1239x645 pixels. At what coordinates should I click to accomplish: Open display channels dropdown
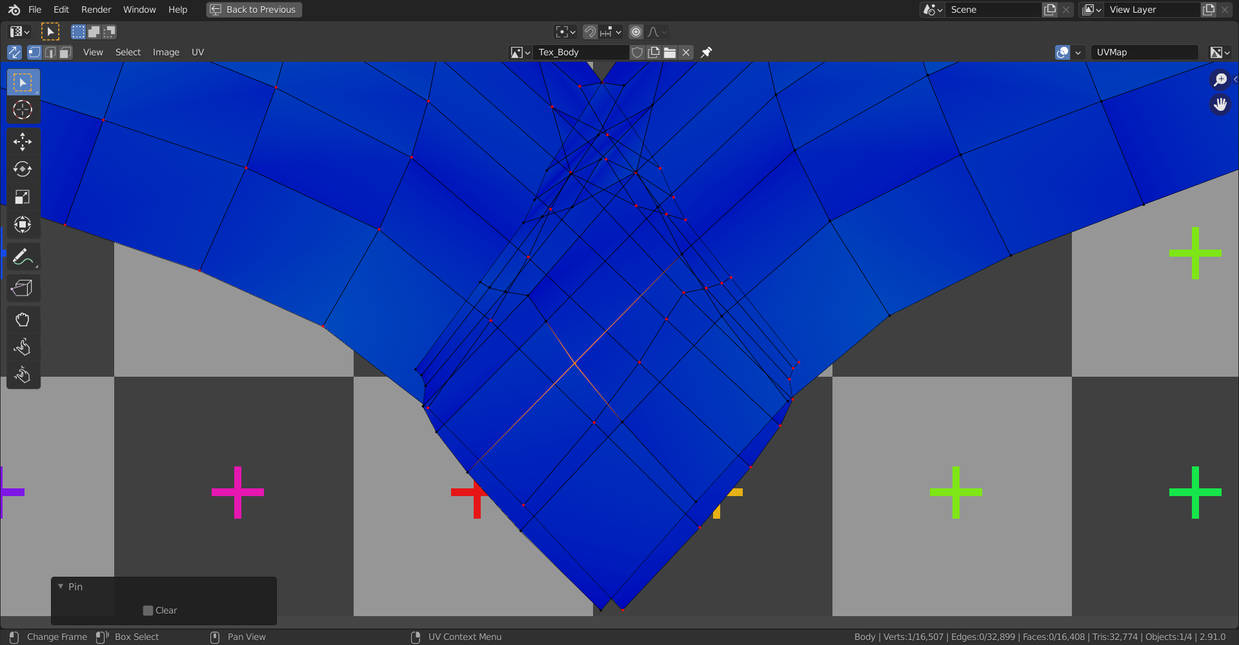[1220, 52]
